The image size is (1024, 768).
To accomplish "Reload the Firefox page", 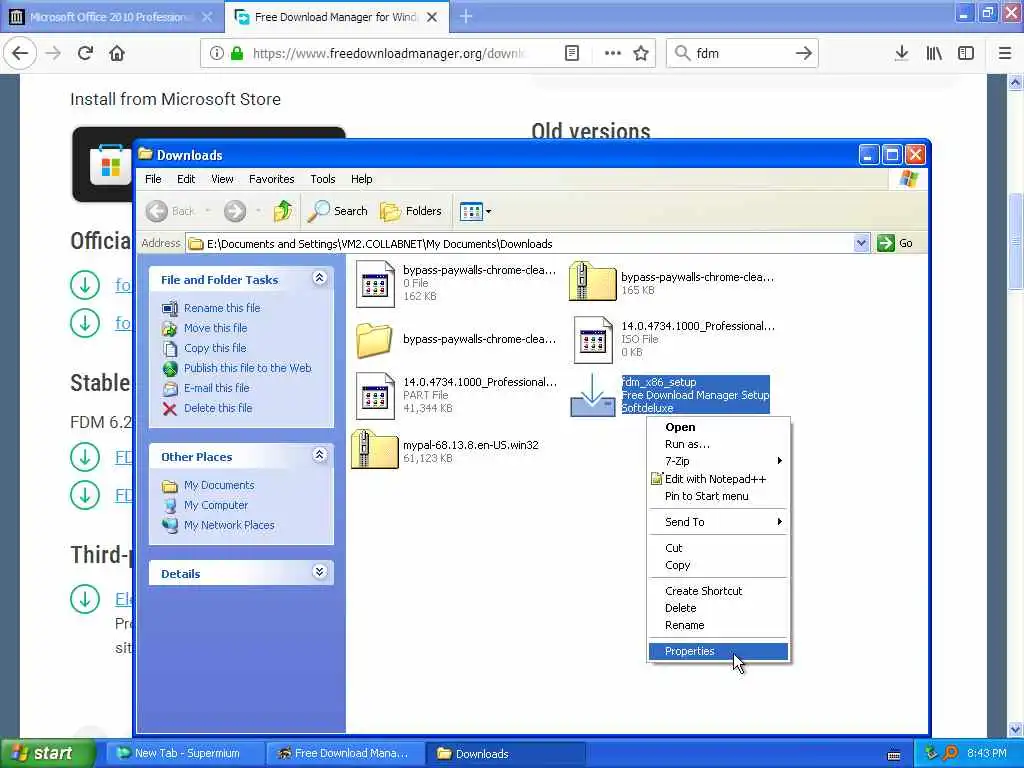I will [x=85, y=53].
